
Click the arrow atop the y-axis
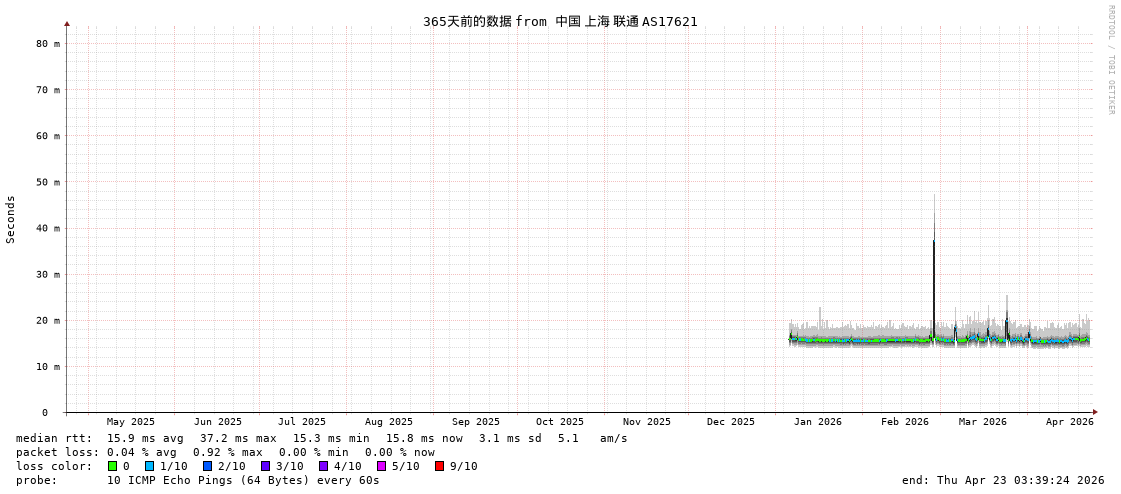(x=67, y=23)
